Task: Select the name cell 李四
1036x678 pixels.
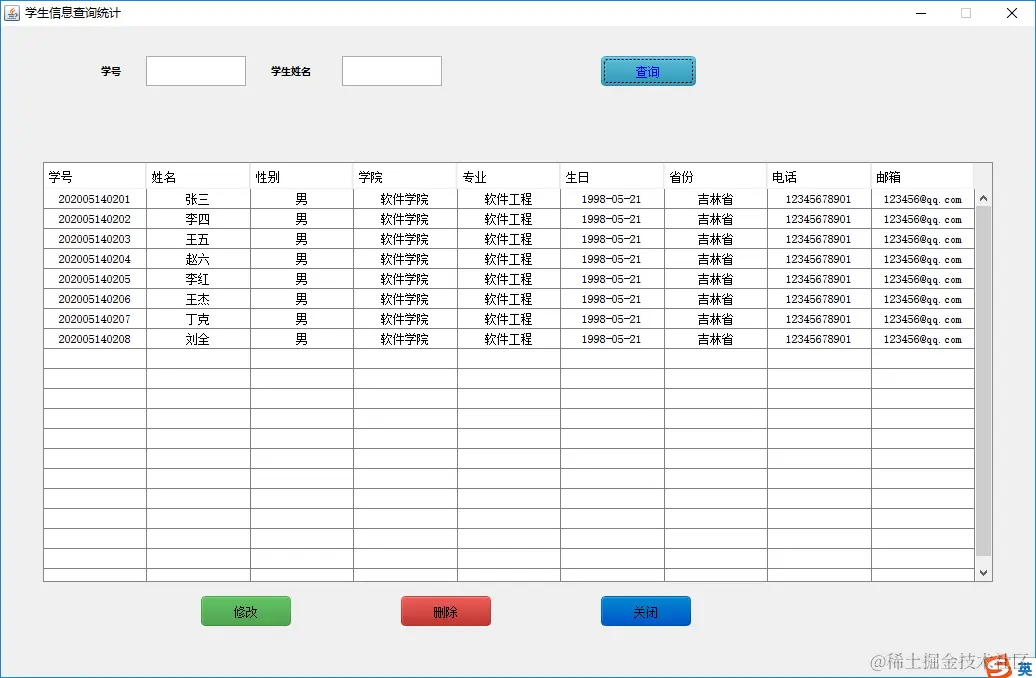Action: pyautogui.click(x=198, y=219)
